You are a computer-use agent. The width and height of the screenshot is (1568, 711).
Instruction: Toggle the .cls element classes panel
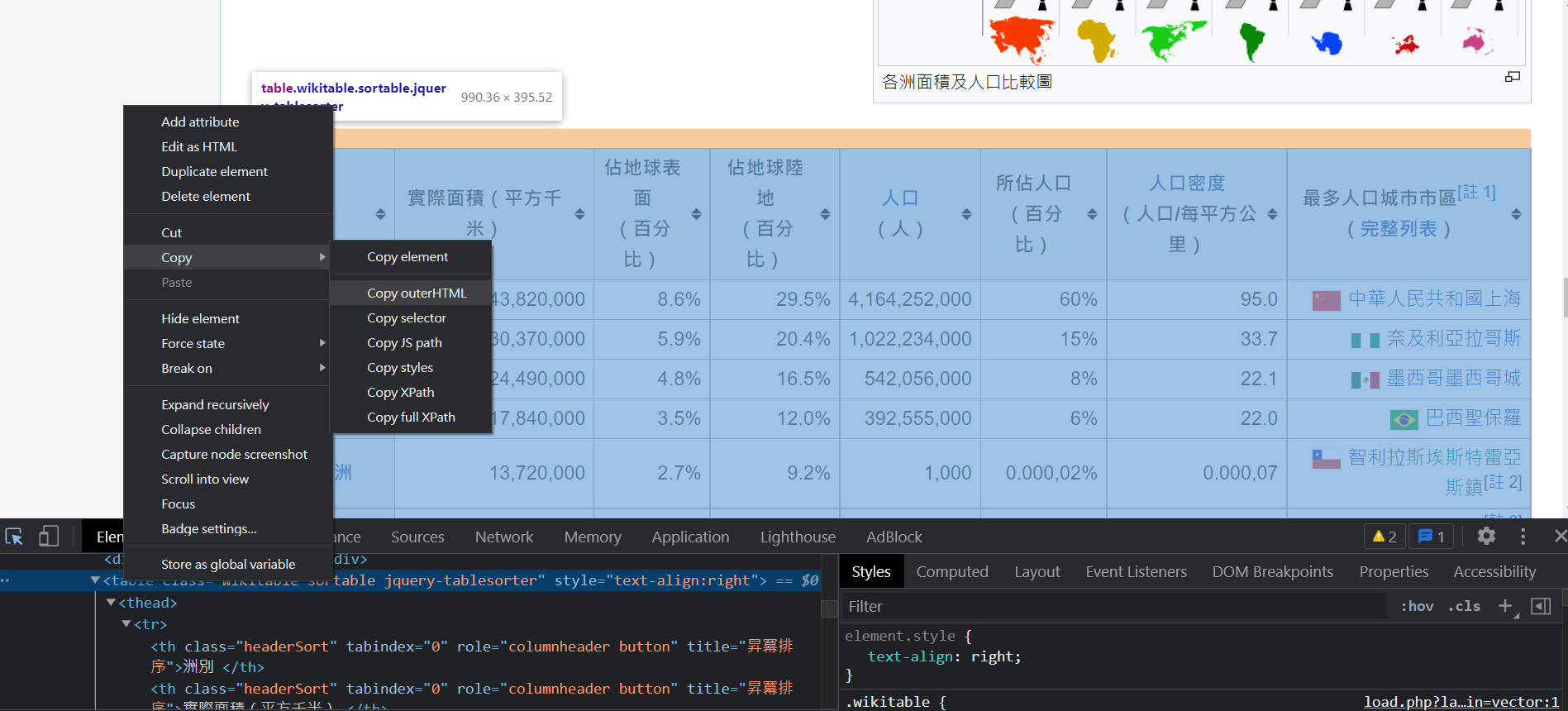click(1463, 606)
